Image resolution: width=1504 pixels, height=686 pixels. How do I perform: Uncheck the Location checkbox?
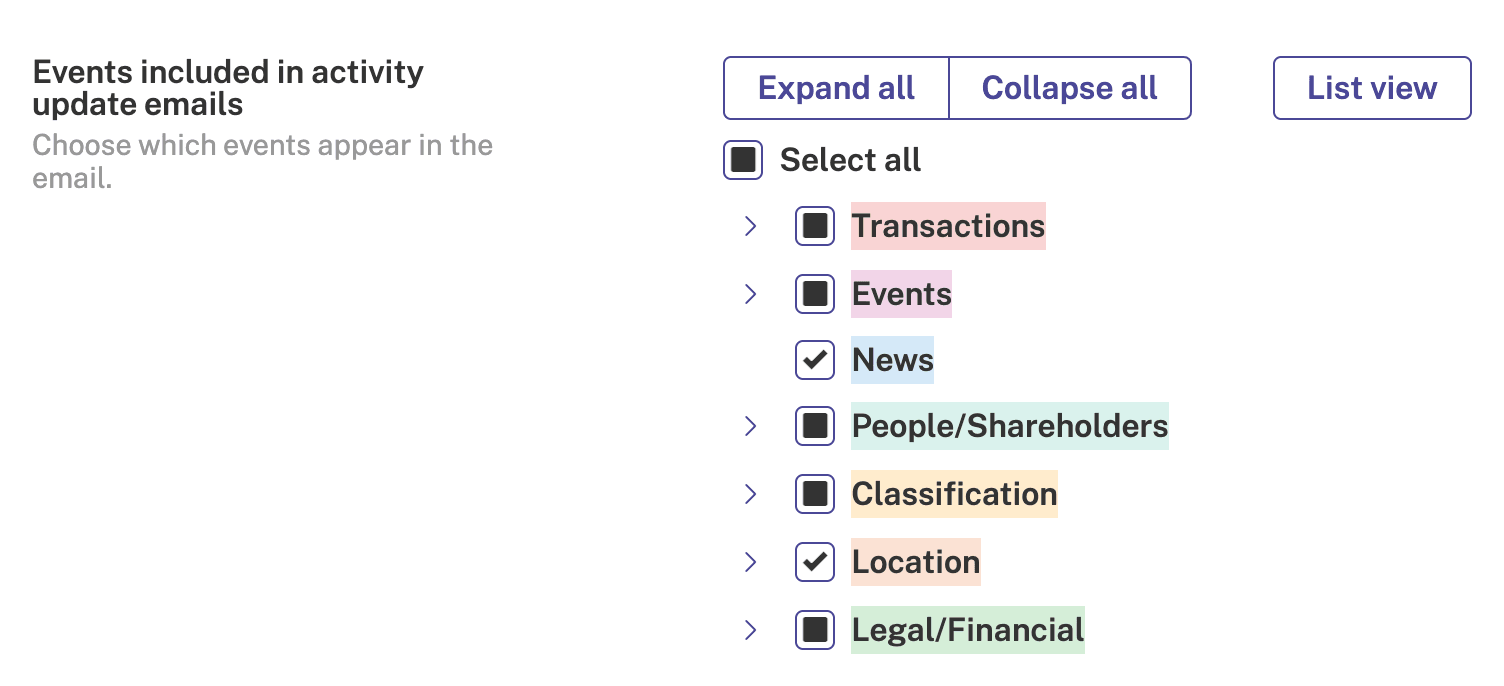(815, 562)
